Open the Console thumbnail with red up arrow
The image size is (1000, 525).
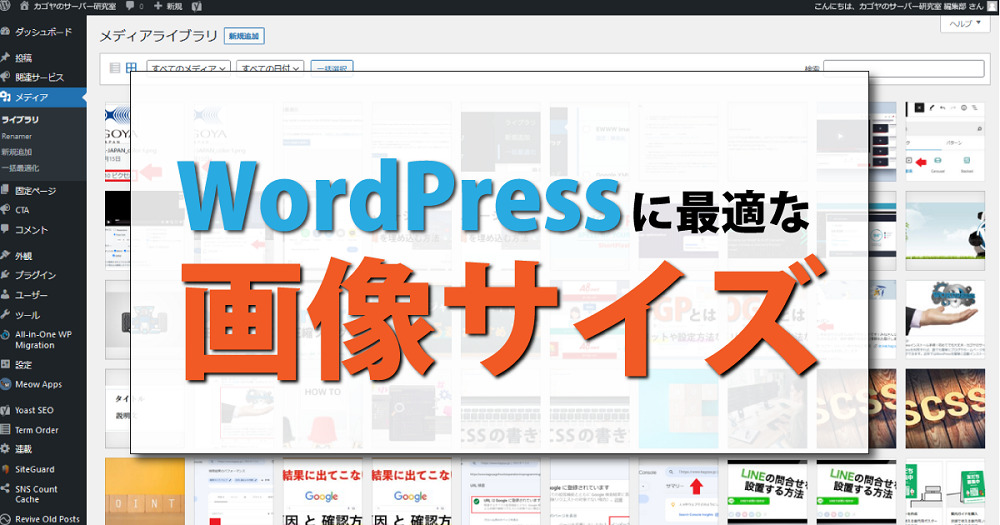[x=678, y=491]
